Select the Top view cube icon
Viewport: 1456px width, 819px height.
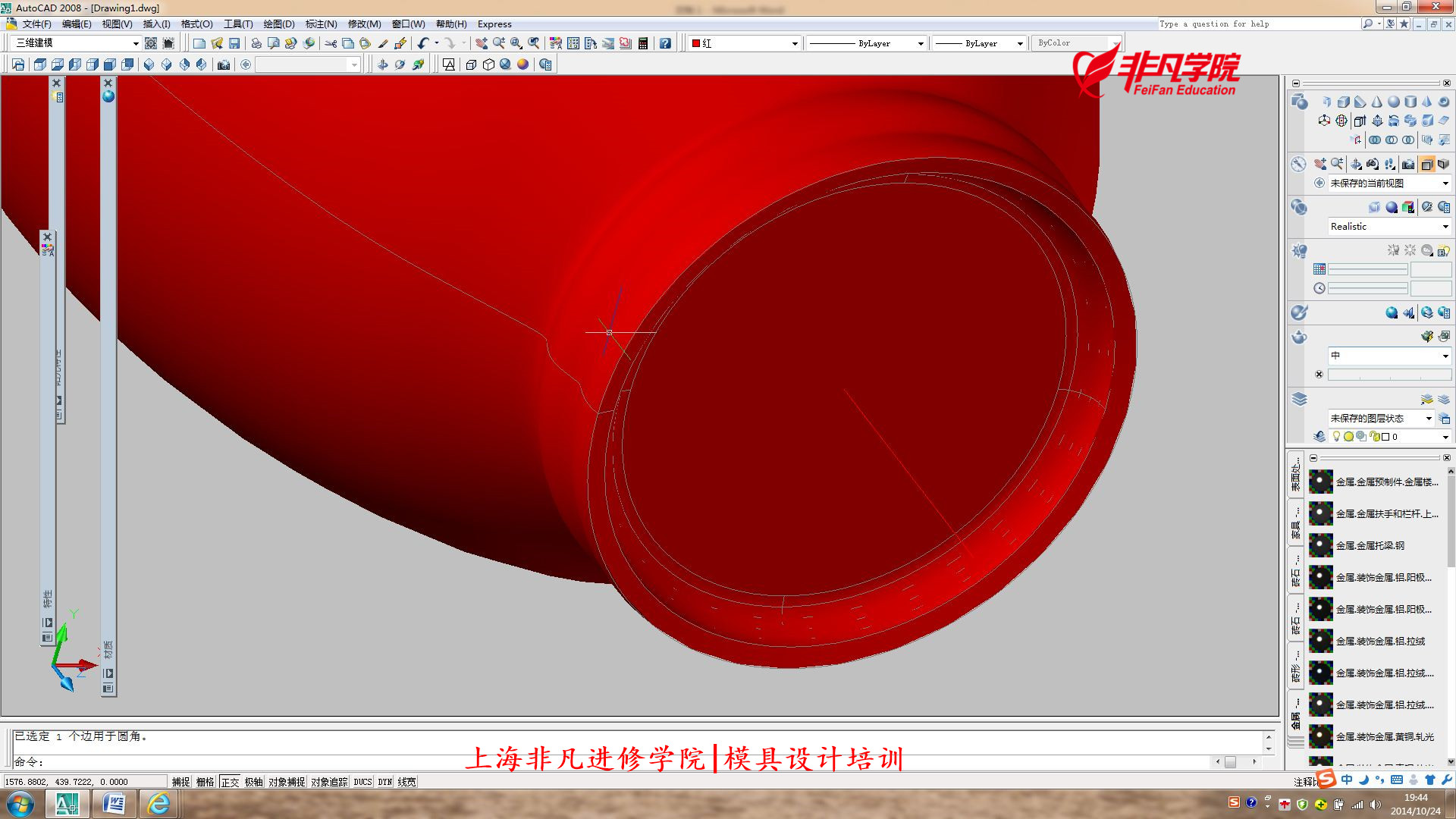(39, 64)
